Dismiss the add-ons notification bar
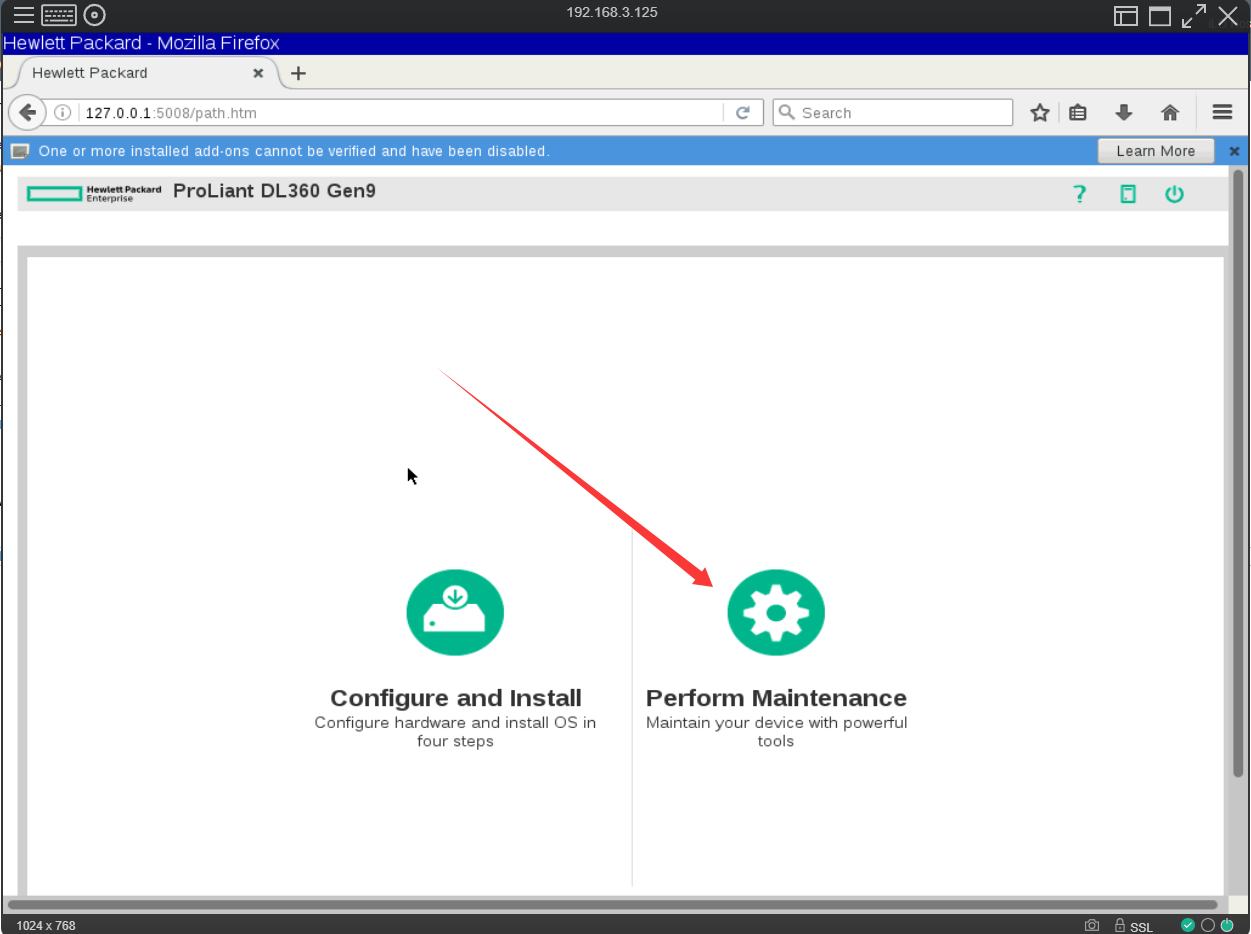Viewport: 1251px width, 934px height. pyautogui.click(x=1234, y=151)
